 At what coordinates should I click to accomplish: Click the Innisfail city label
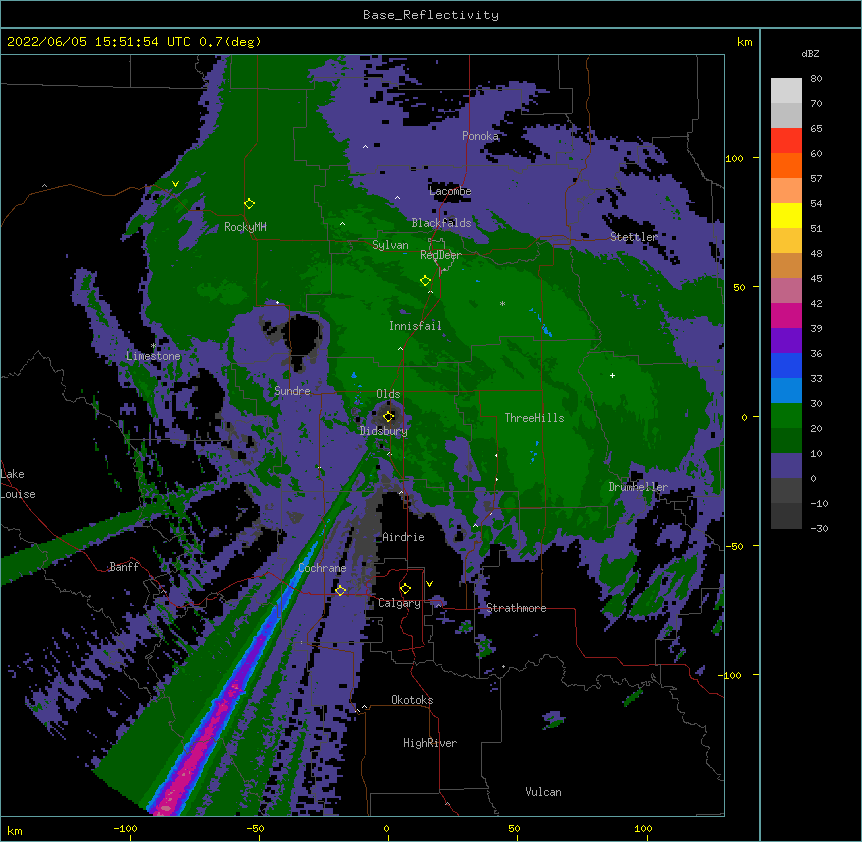[415, 326]
